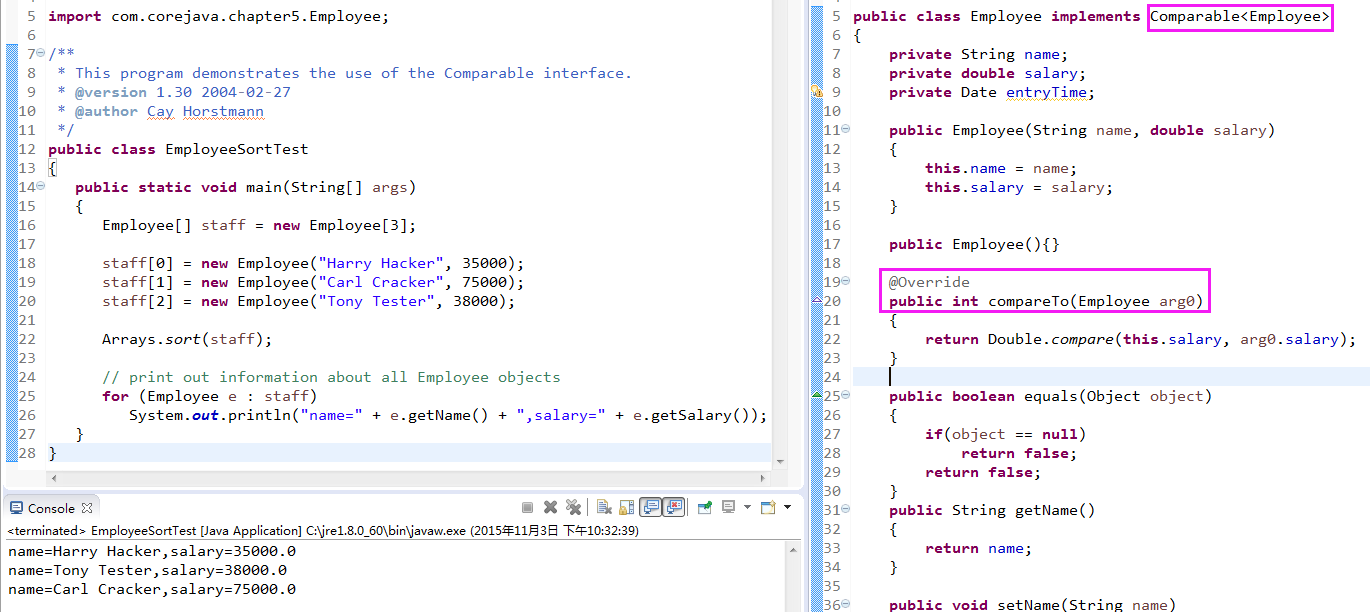
Task: Toggle Show Console When Standard Error Changes
Action: [x=673, y=507]
